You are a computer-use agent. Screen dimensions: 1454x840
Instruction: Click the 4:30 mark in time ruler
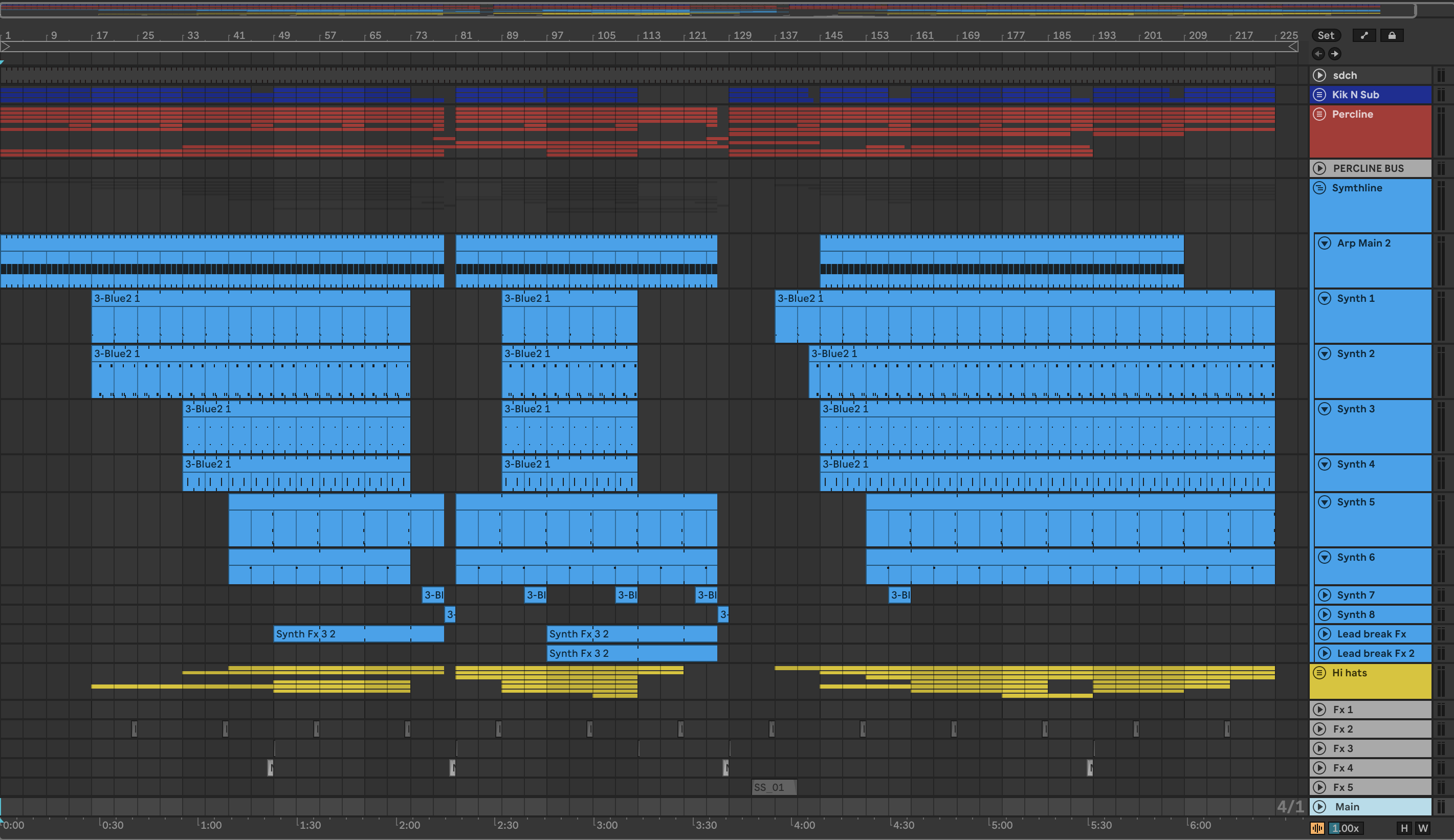pyautogui.click(x=904, y=825)
